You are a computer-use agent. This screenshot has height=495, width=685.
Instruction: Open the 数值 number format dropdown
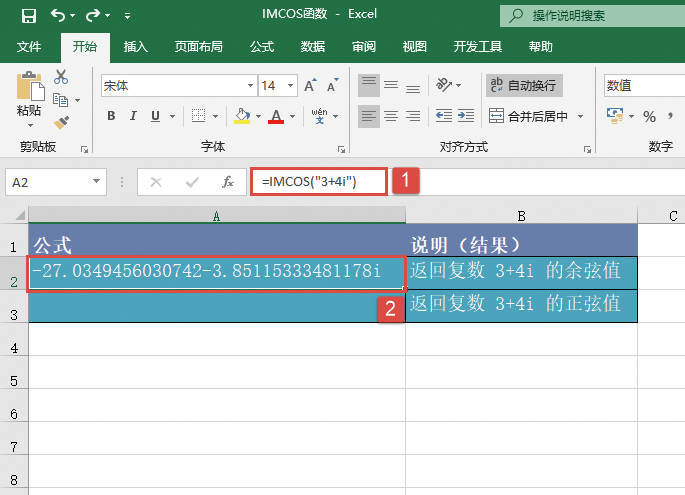point(642,86)
